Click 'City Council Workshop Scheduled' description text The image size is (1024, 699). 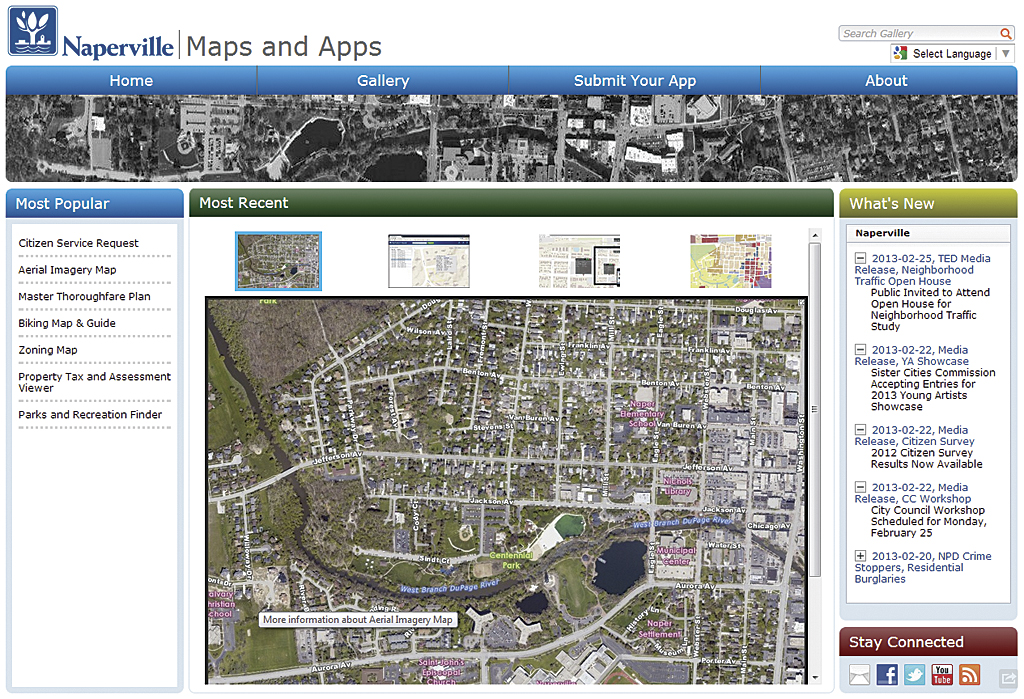click(x=928, y=521)
